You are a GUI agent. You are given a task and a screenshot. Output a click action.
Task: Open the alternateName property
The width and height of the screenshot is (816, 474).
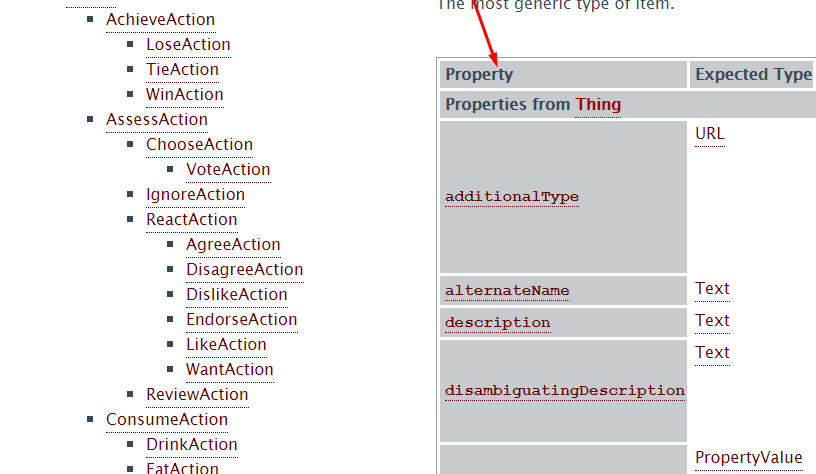click(x=507, y=291)
